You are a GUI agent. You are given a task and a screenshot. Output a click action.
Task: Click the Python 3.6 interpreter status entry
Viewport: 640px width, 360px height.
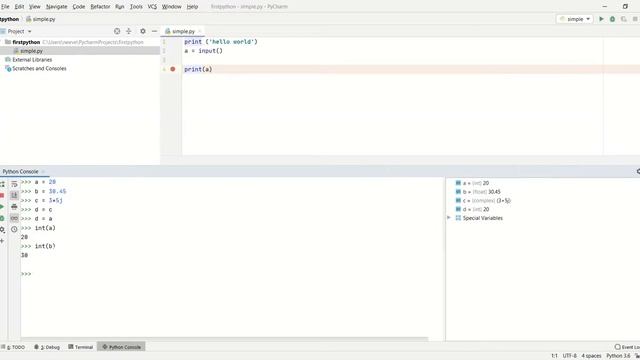(618, 356)
